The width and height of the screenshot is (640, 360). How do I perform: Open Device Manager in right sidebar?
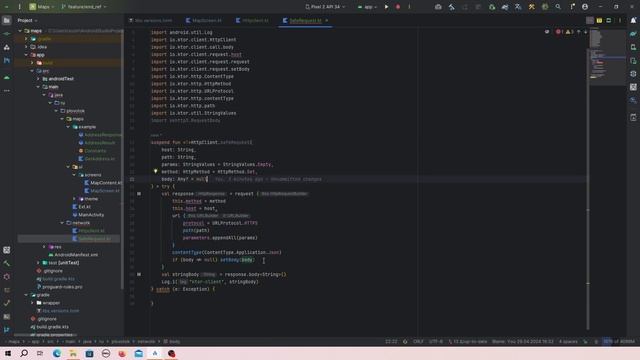(633, 47)
